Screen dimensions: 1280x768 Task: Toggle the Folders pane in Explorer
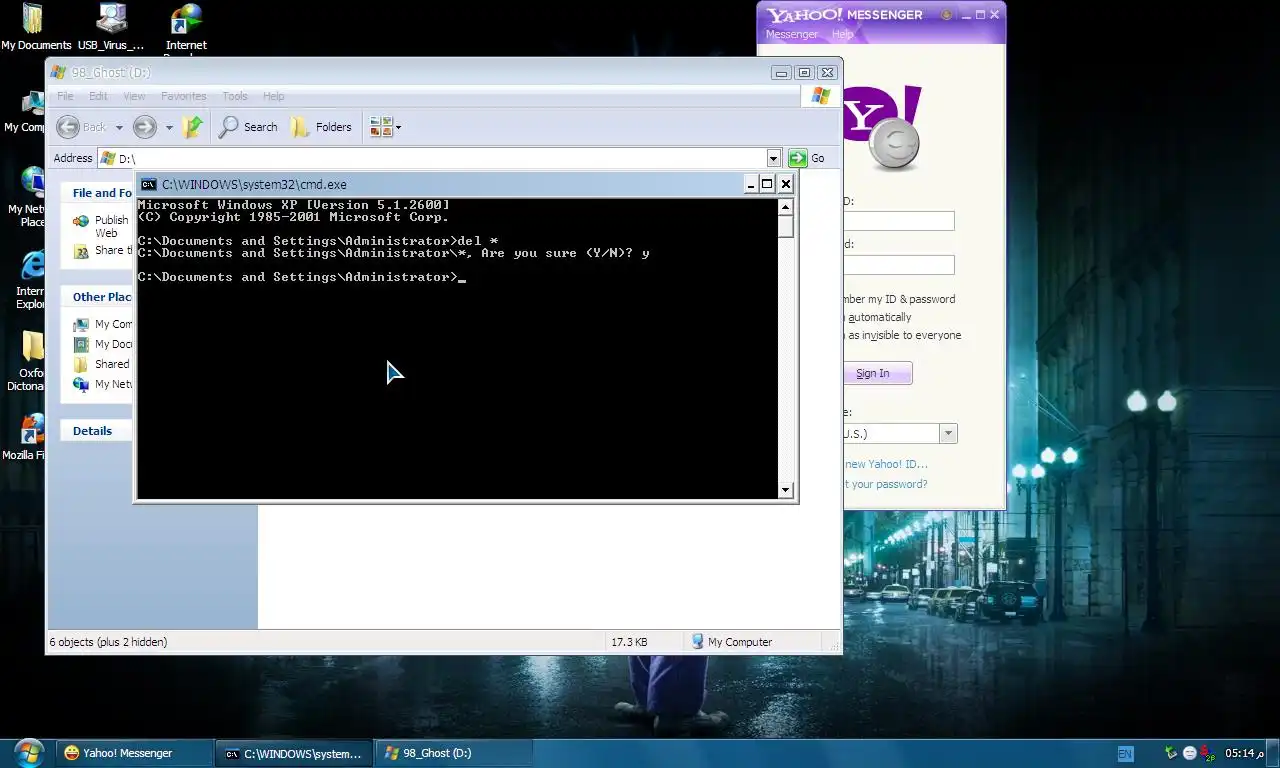coord(321,127)
